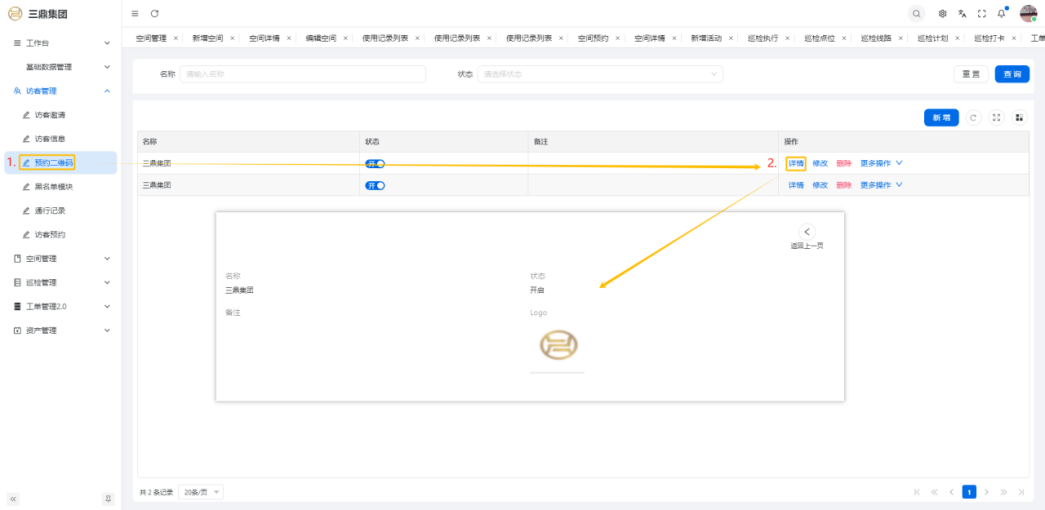This screenshot has height=510, width=1045.
Task: Collapse sidebar using the hamburger menu icon
Action: tap(135, 13)
